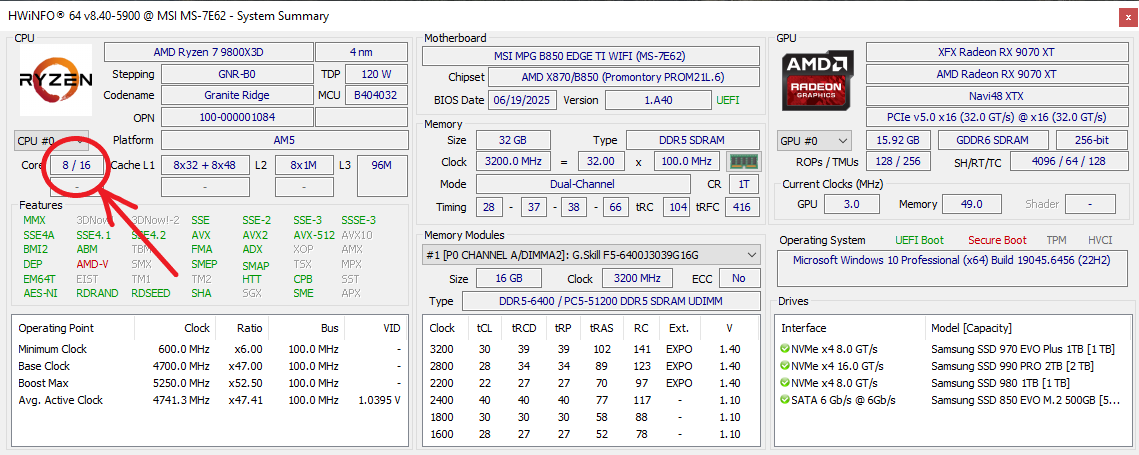Select the 8x1M L2 cache value
This screenshot has height=455, width=1139.
[x=304, y=165]
